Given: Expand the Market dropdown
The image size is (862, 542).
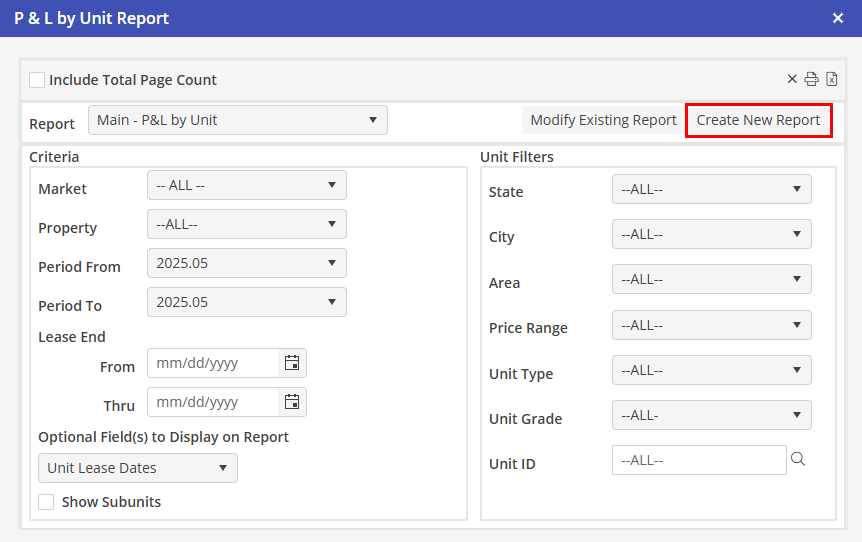Looking at the screenshot, I should pos(246,185).
